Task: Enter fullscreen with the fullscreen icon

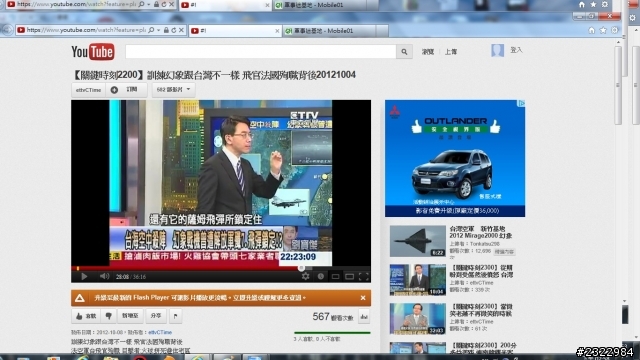Action: tap(363, 276)
